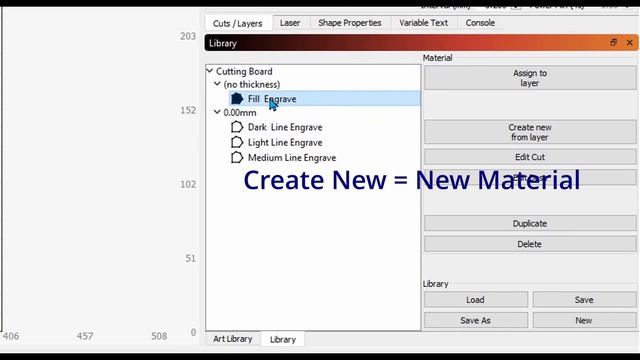This screenshot has height=360, width=640.
Task: Open the Console tab
Action: pos(480,23)
